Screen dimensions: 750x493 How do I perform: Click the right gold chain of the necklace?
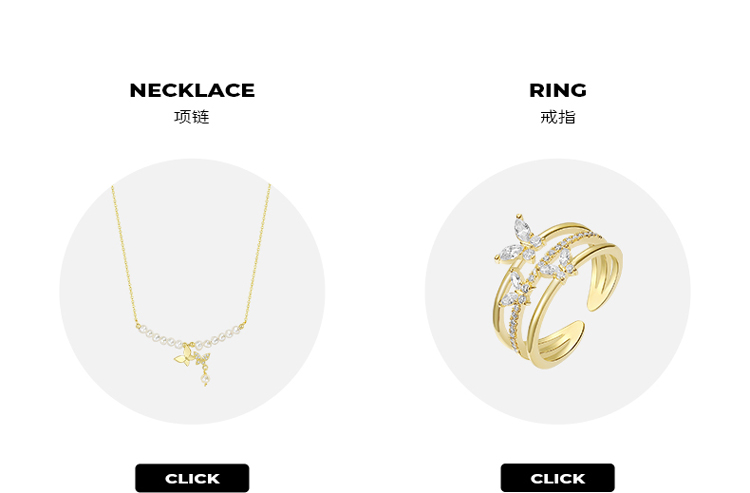pyautogui.click(x=257, y=253)
